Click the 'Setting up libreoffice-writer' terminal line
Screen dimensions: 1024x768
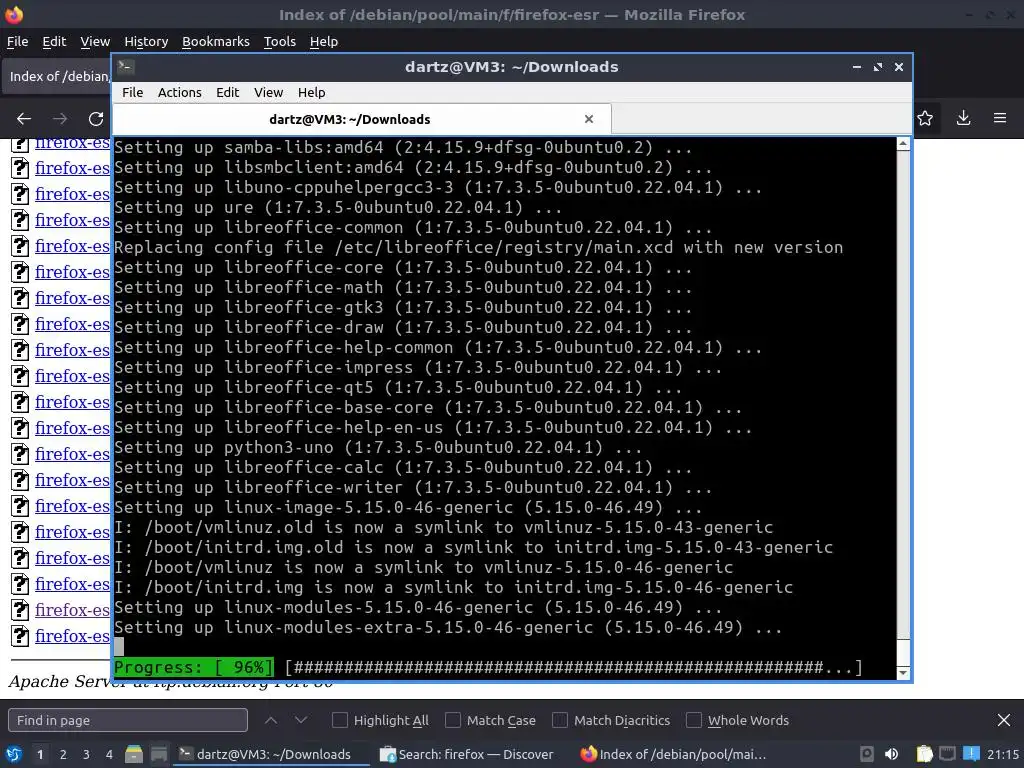coord(413,487)
